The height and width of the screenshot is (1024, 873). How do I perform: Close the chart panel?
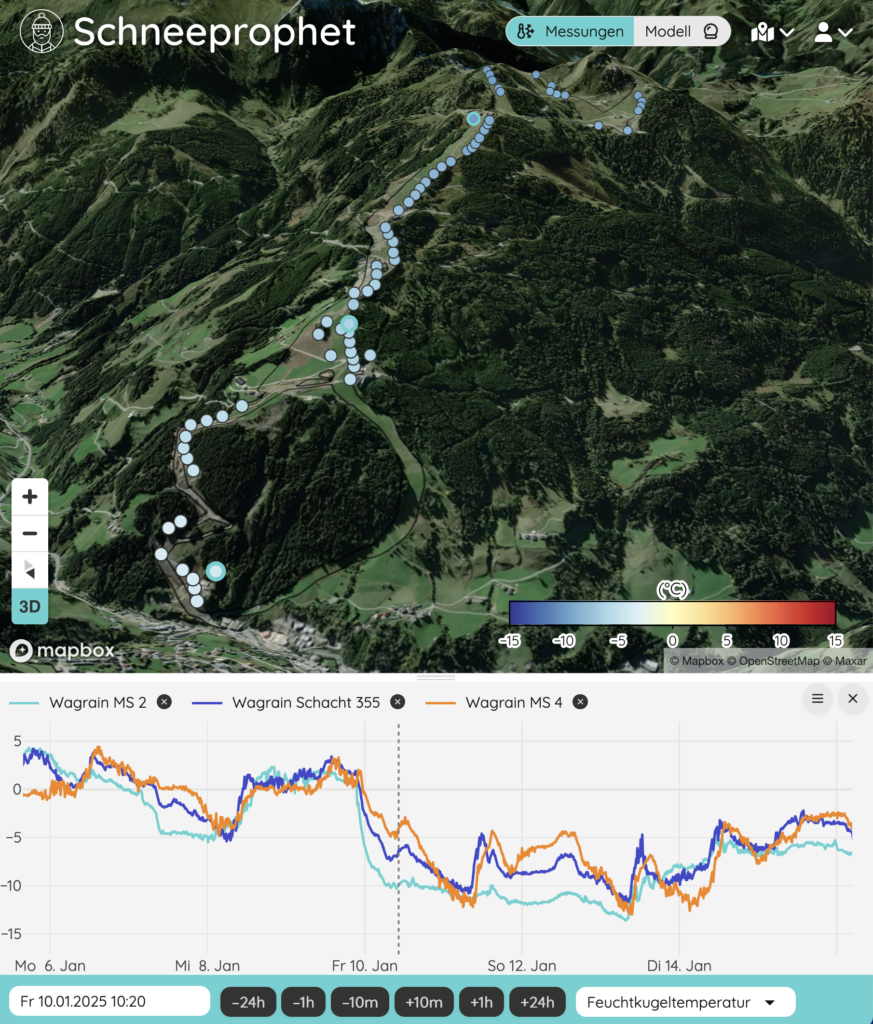tap(853, 699)
